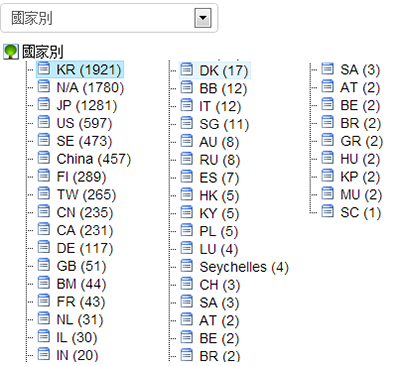The image size is (400, 366).
Task: Select the IL (30) entry
Action: (77, 337)
